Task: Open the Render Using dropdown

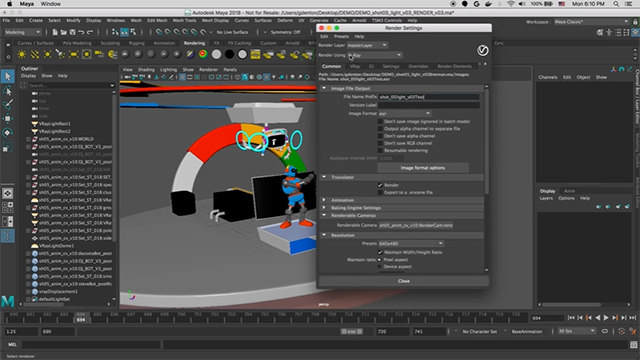Action: [375, 55]
